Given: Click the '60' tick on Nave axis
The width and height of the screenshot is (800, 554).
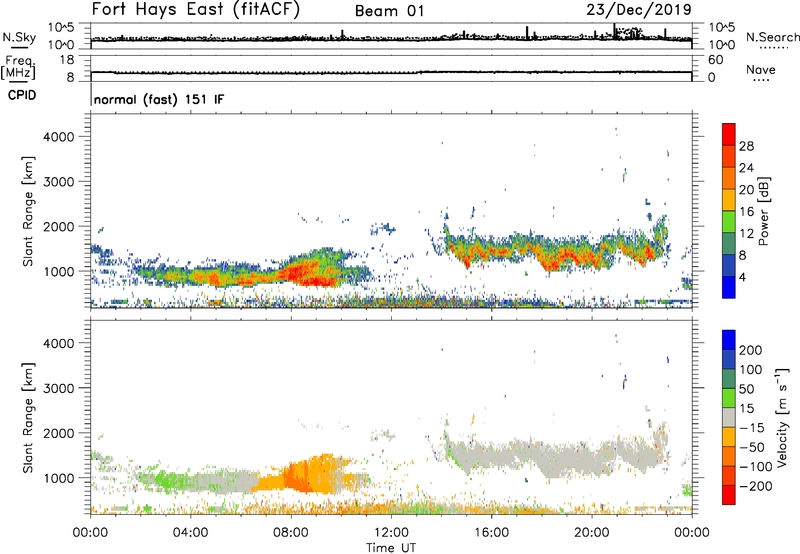Looking at the screenshot, I should 716,60.
